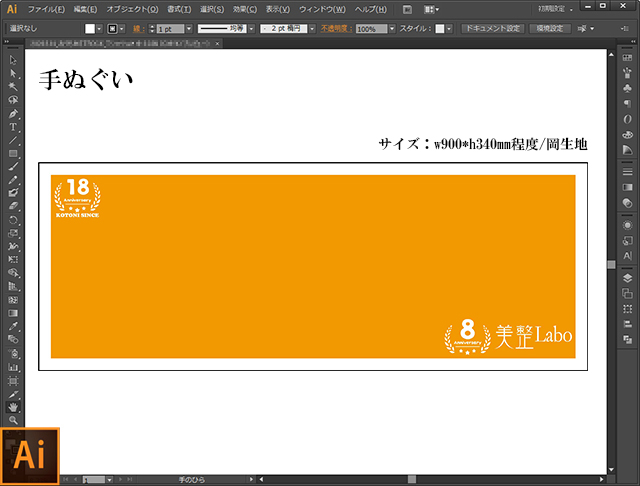Viewport: 640px width, 486px height.
Task: Select the Rectangle tool
Action: [x=13, y=153]
